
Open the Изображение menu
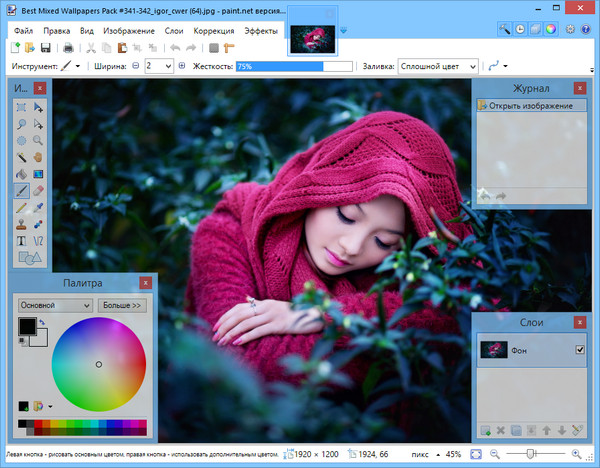129,31
